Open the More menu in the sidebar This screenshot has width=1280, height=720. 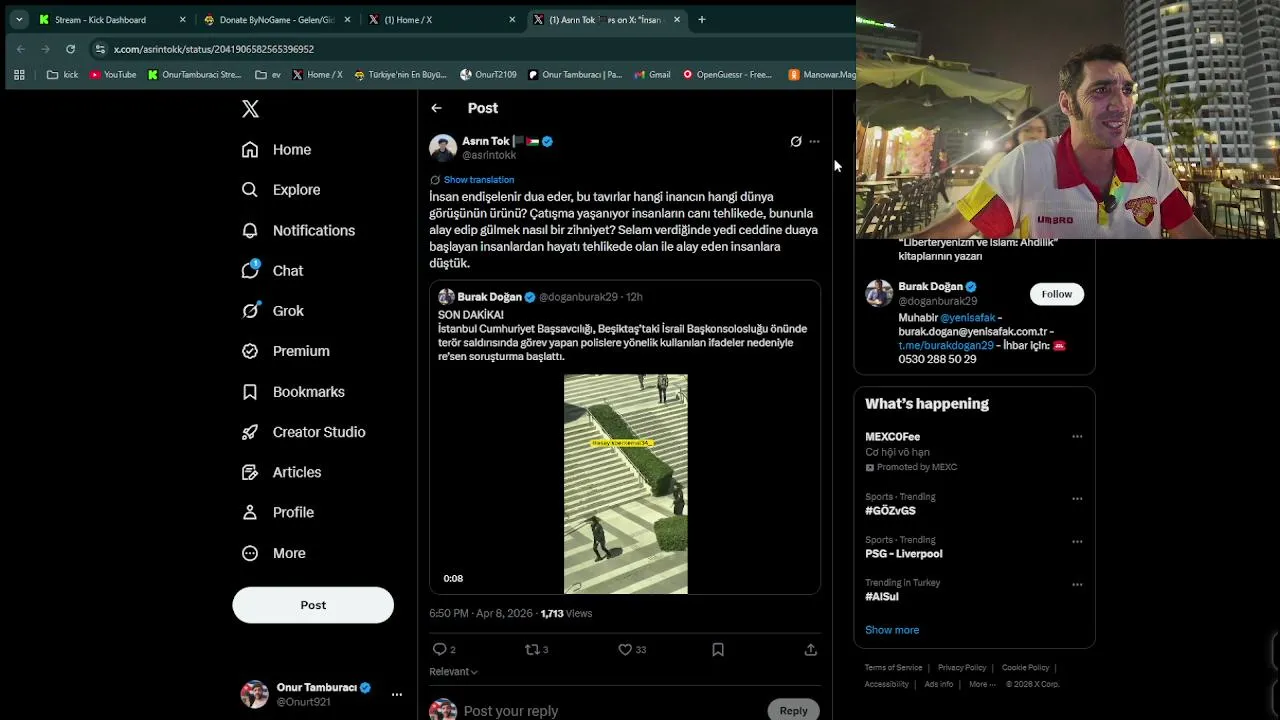click(x=273, y=553)
